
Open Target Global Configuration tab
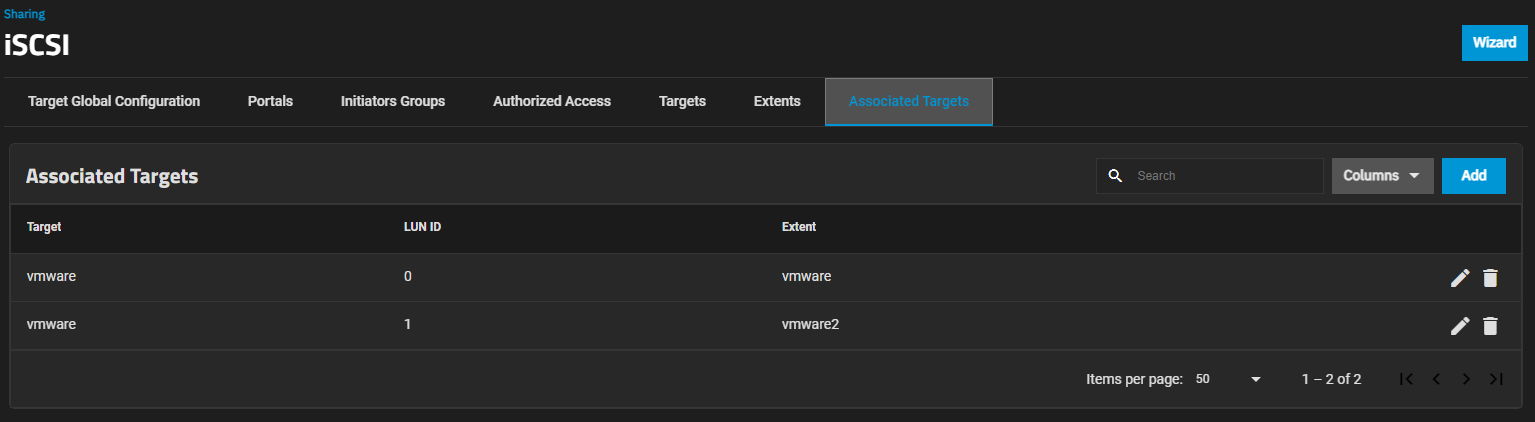[114, 101]
